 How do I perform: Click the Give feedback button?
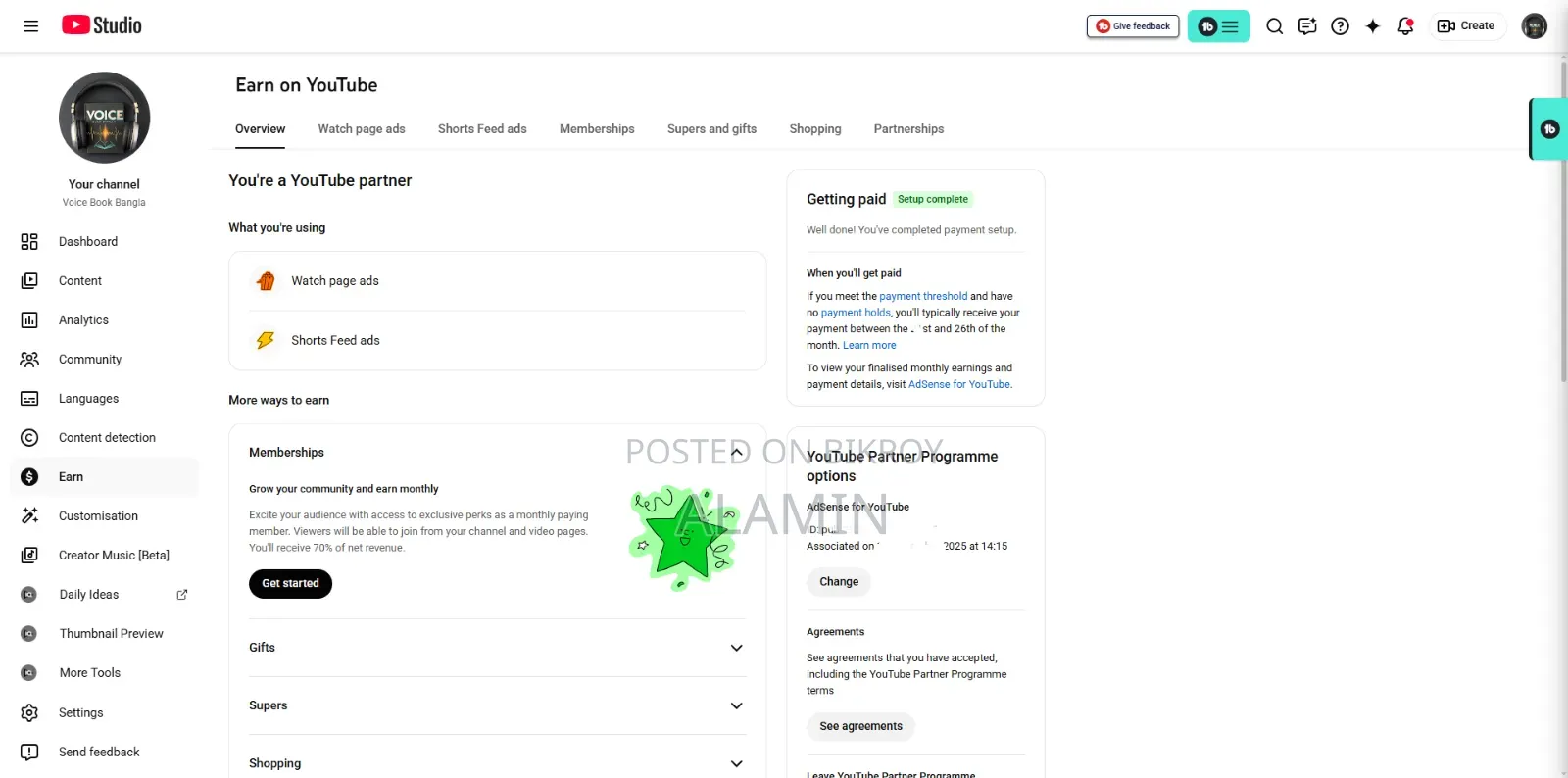point(1133,26)
